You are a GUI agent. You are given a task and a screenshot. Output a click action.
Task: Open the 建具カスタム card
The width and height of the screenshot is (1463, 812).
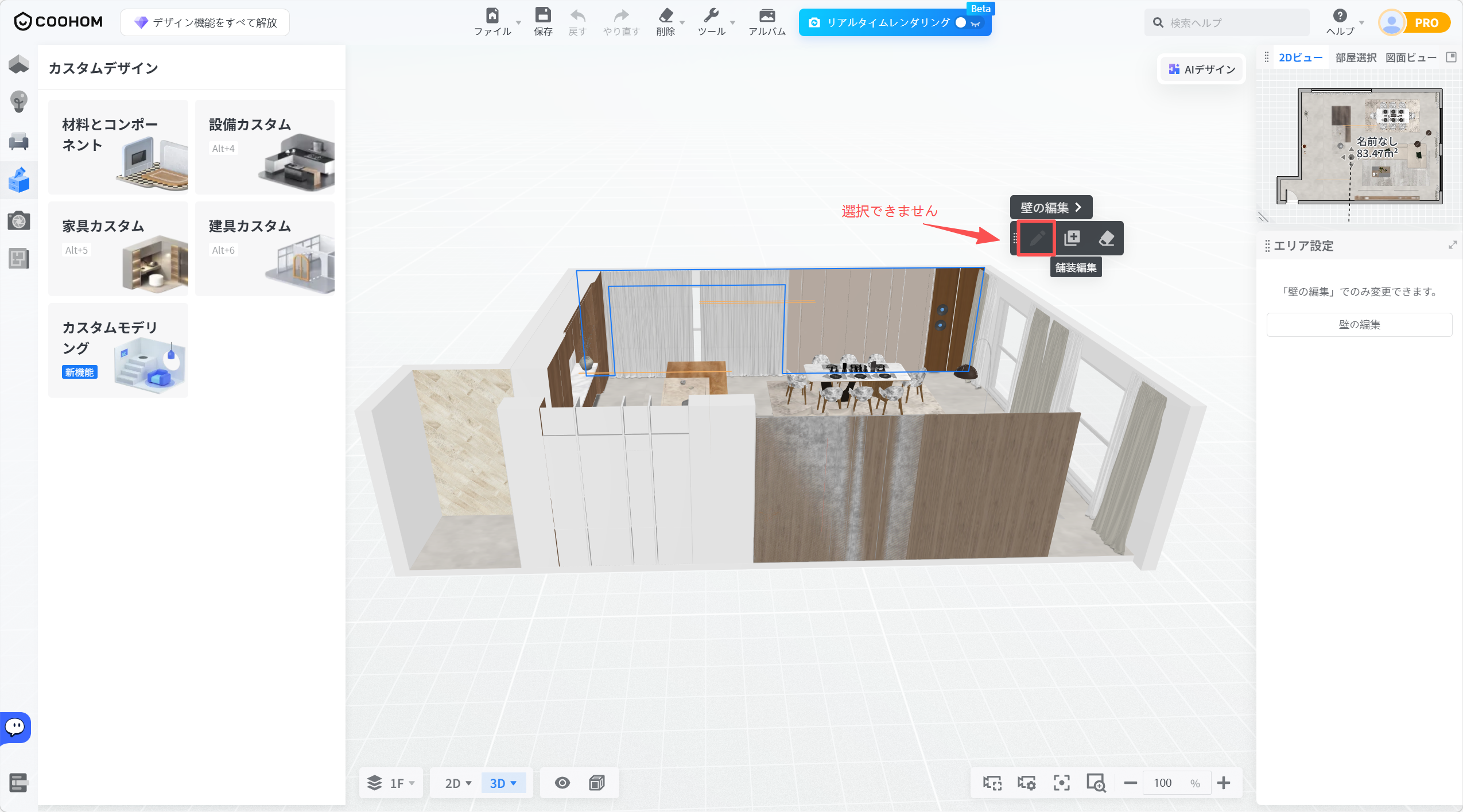click(x=265, y=248)
